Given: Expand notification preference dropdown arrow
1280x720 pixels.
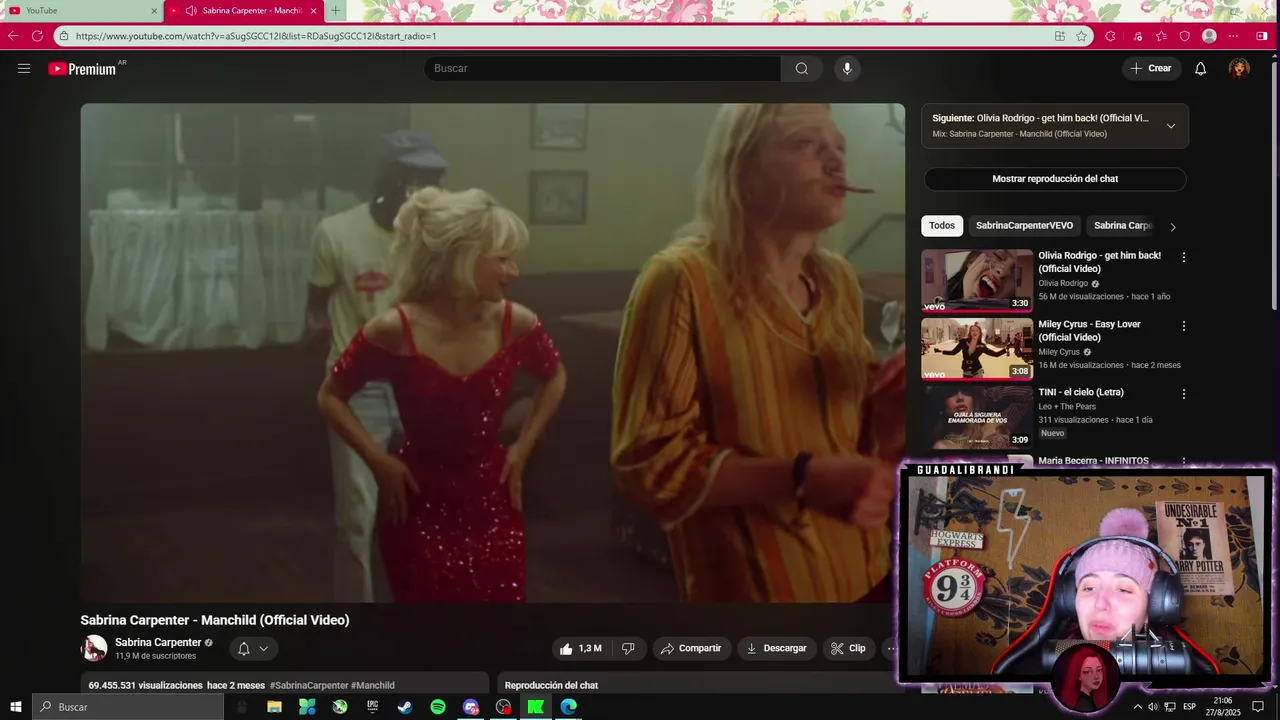Looking at the screenshot, I should (264, 648).
